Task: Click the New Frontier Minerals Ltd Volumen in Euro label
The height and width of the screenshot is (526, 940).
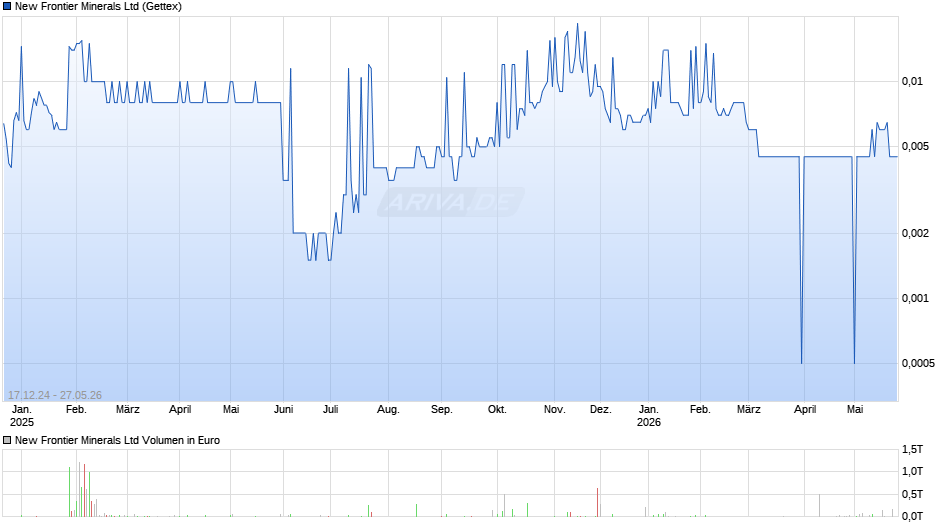Action: 118,440
